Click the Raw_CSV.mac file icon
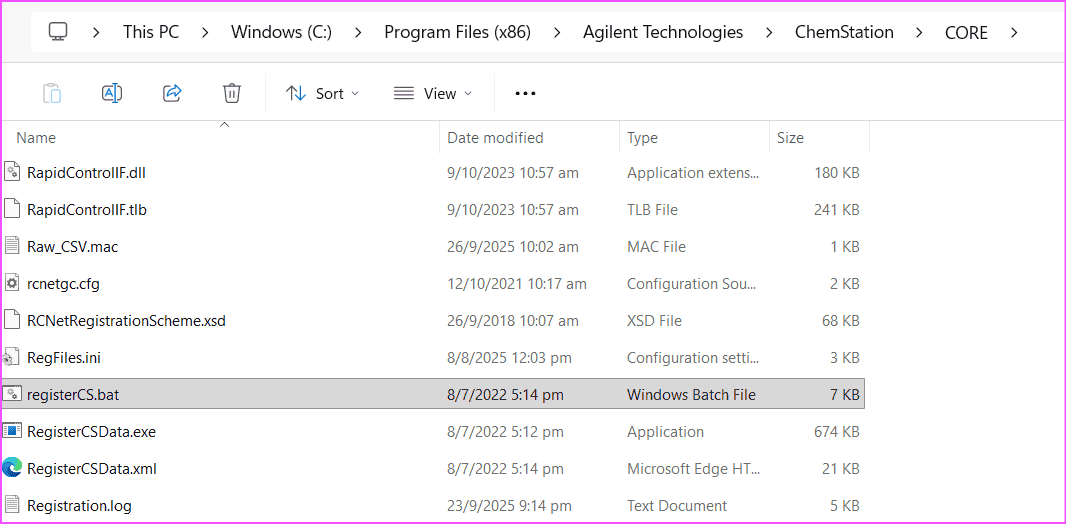The height and width of the screenshot is (524, 1066). click(x=12, y=246)
